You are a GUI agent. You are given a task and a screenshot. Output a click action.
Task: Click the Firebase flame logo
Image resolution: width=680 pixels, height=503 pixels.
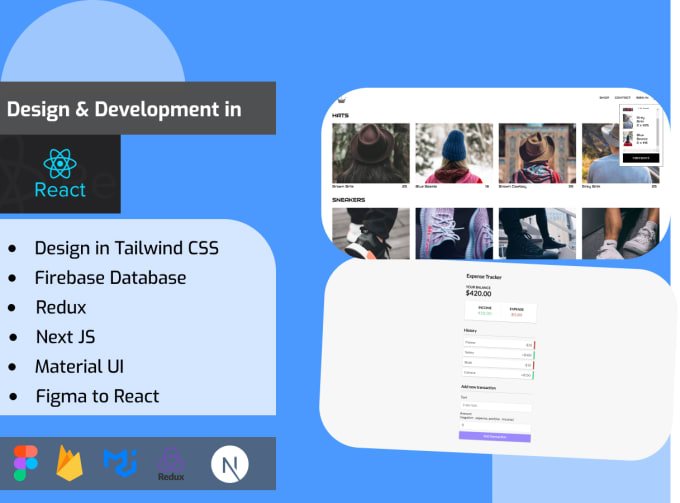pyautogui.click(x=69, y=463)
